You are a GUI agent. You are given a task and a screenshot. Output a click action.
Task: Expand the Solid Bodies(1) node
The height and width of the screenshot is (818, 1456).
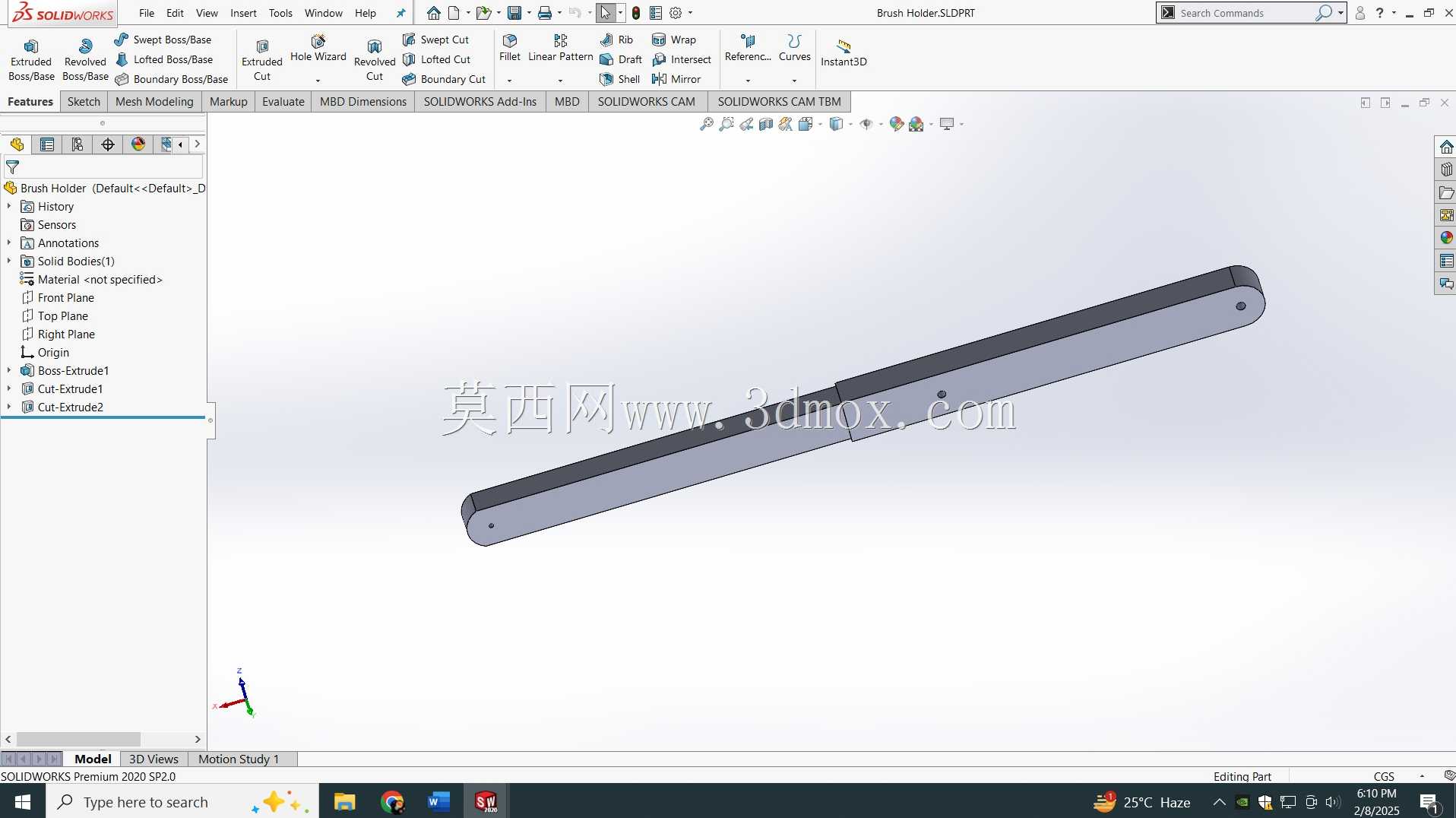click(9, 261)
